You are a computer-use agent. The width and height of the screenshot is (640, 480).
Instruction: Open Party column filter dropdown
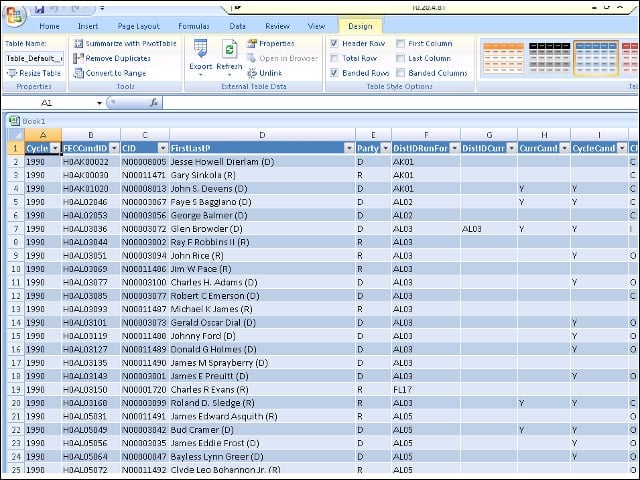coord(385,148)
